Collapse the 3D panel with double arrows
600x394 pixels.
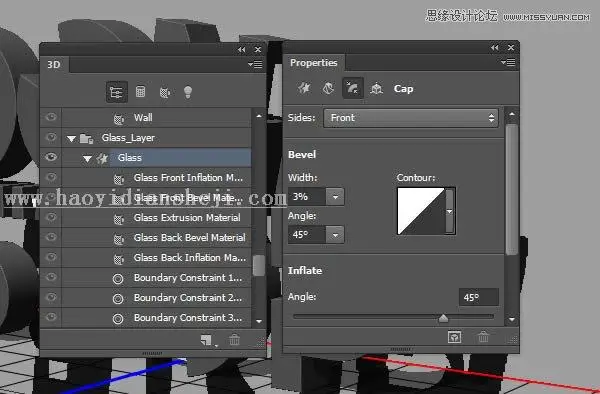click(241, 50)
